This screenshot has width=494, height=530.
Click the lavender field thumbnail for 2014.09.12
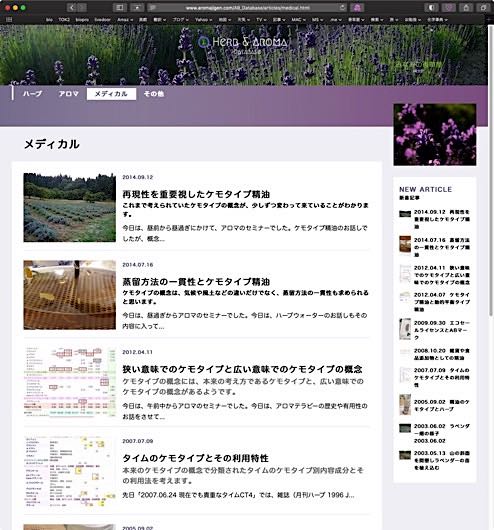pos(70,208)
